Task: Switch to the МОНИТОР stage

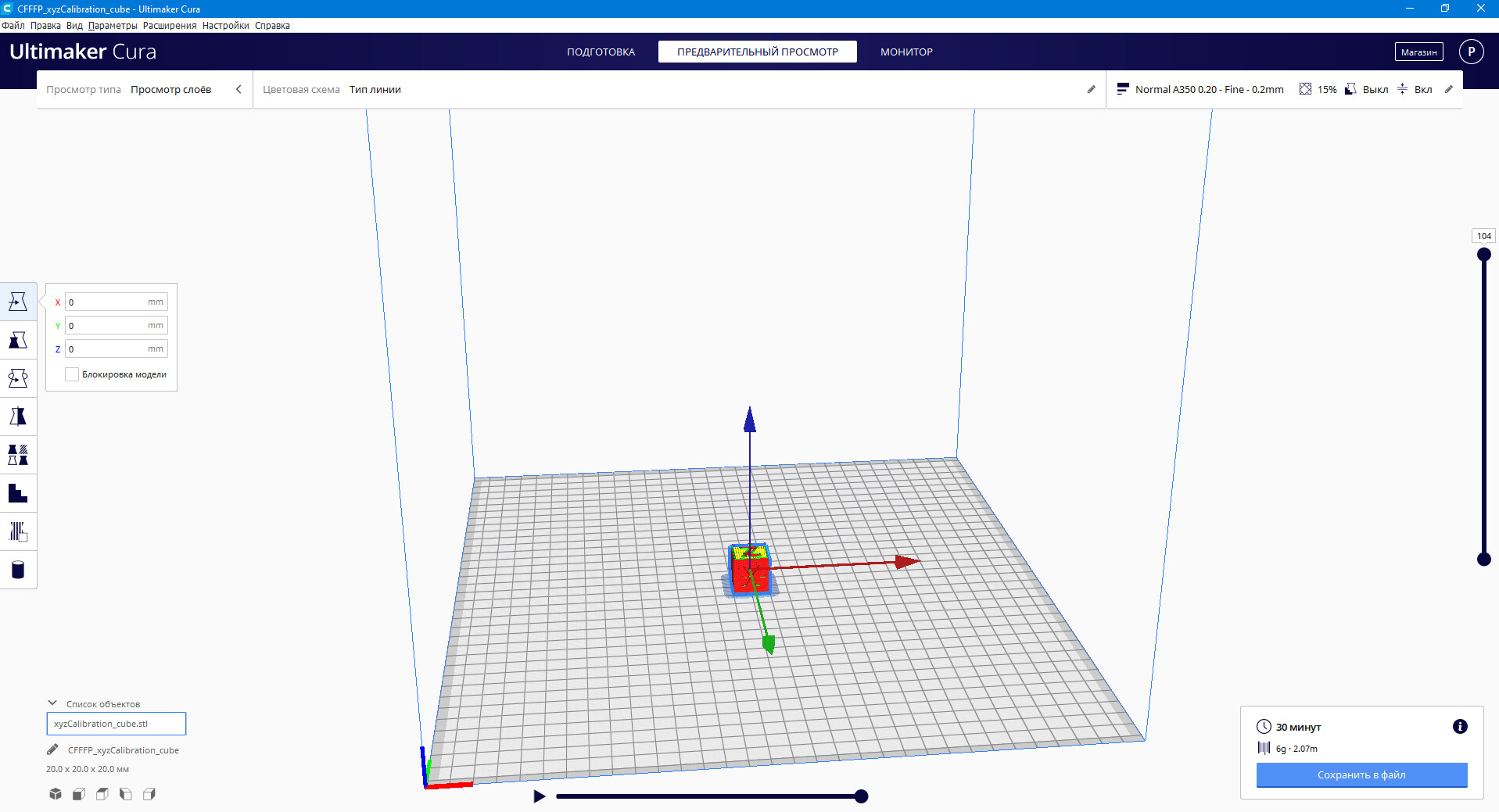Action: 906,52
